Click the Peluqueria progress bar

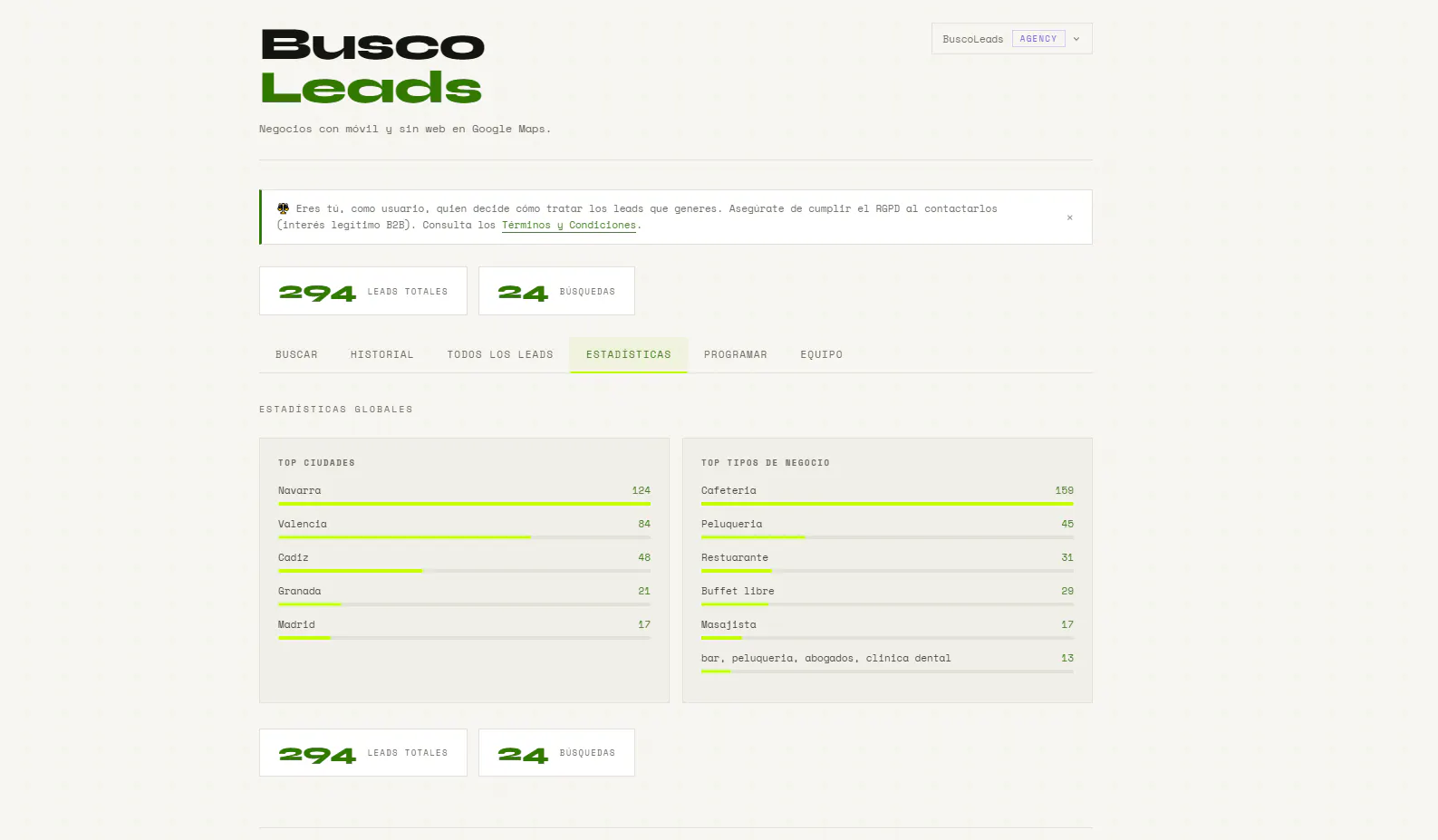tap(887, 537)
